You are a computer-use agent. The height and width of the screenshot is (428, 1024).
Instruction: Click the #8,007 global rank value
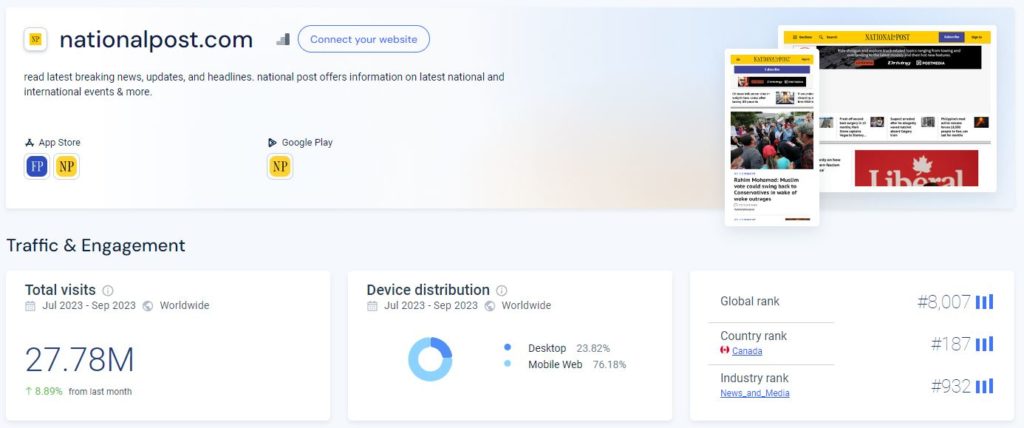pos(944,302)
